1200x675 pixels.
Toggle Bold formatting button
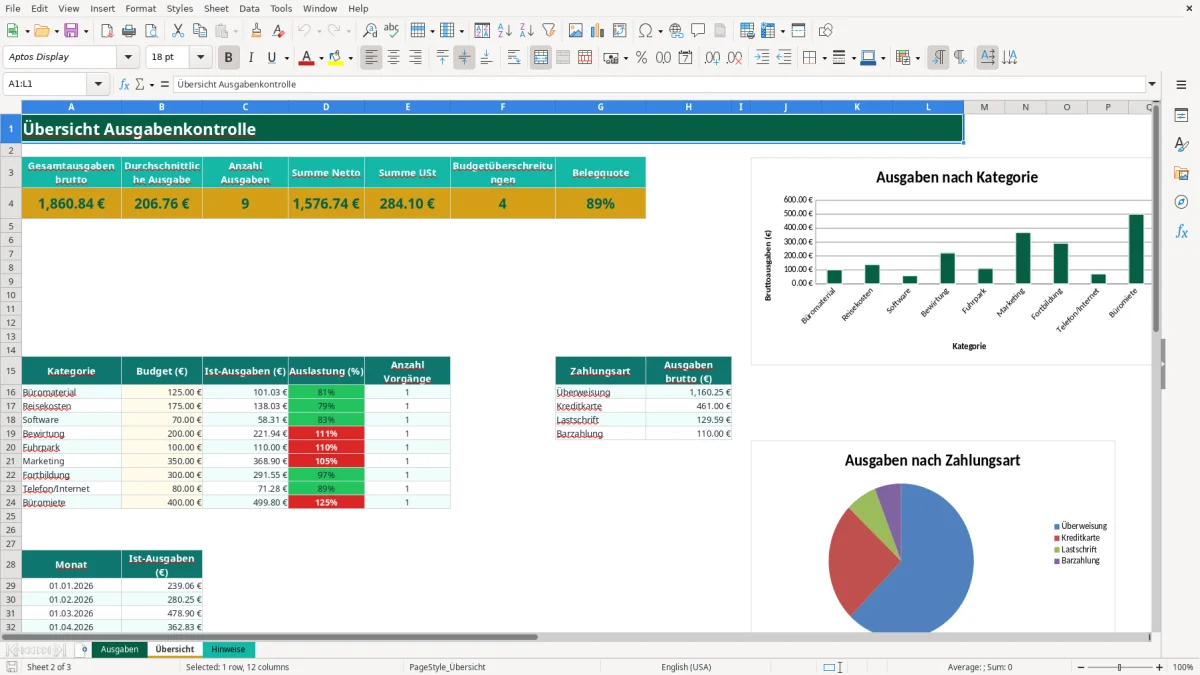[229, 58]
